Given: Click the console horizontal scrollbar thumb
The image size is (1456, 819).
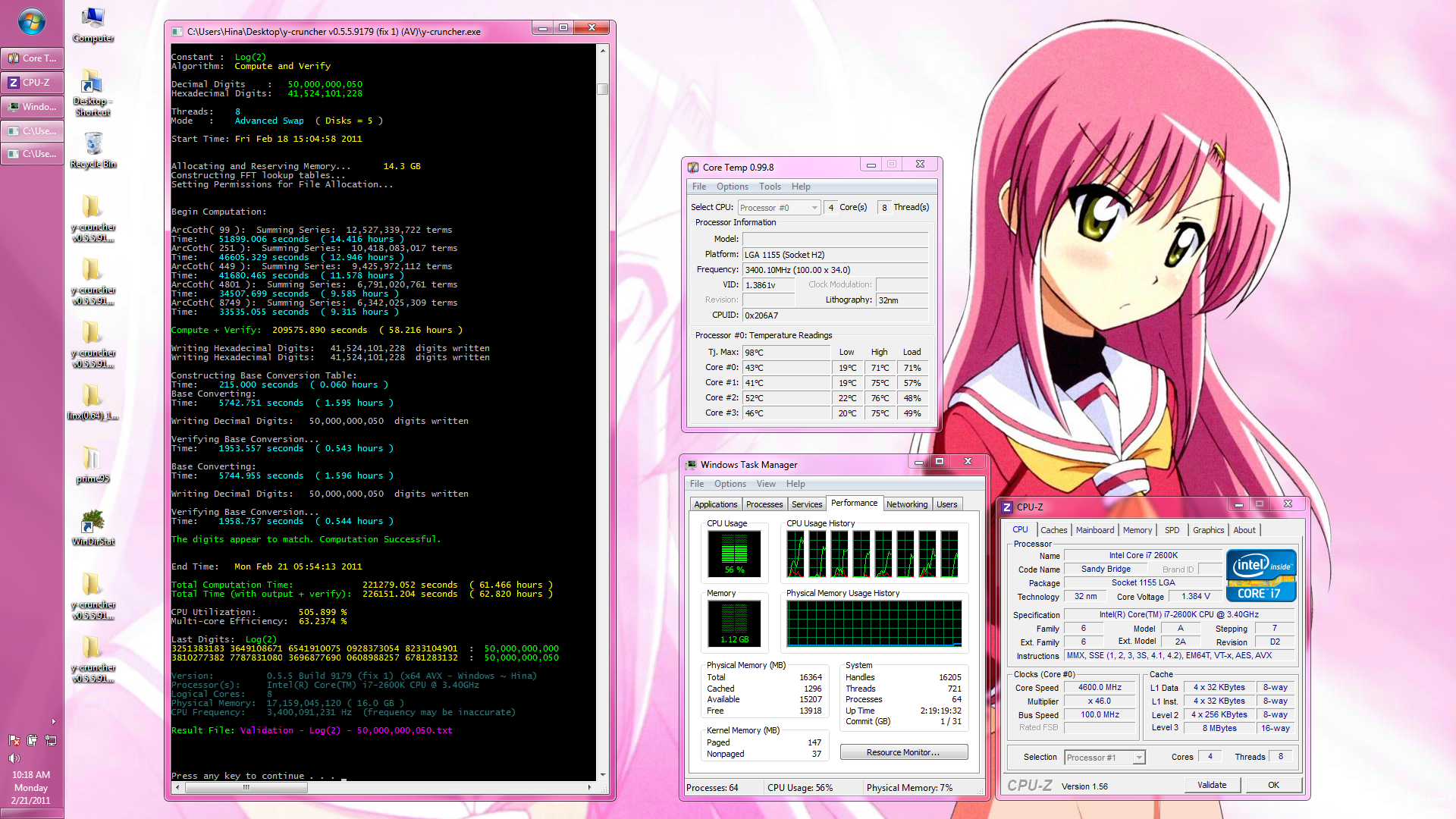Looking at the screenshot, I should (x=246, y=787).
